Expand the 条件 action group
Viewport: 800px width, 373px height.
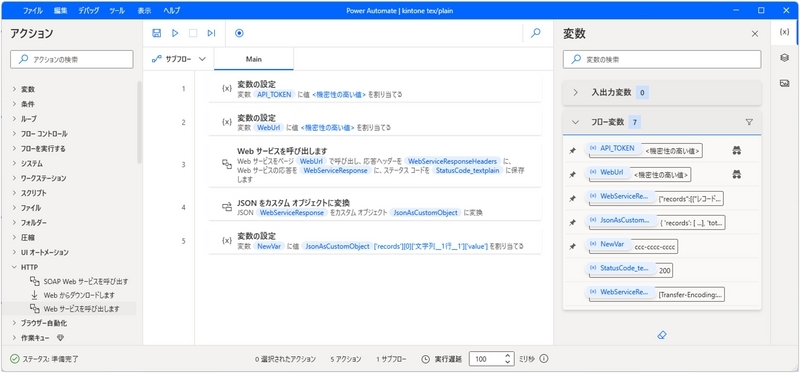click(14, 104)
